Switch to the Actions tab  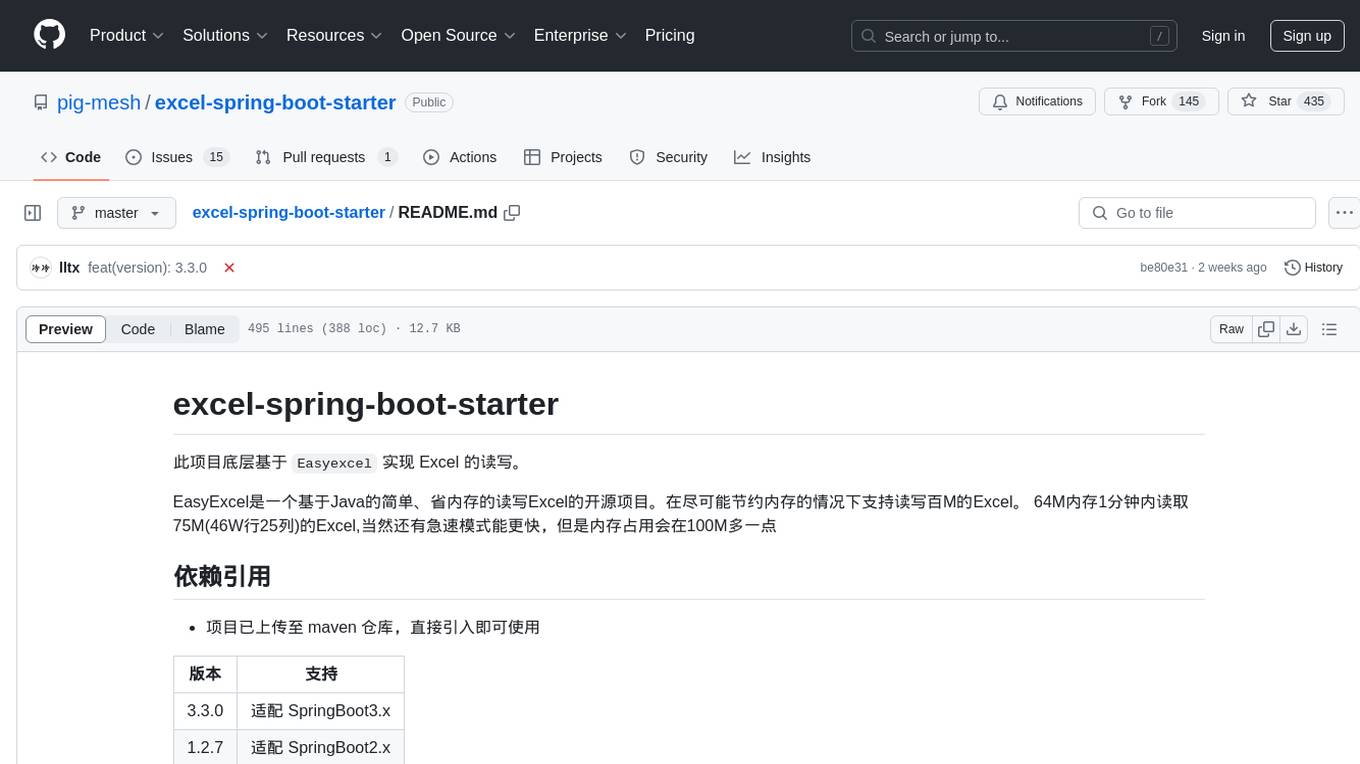point(460,157)
